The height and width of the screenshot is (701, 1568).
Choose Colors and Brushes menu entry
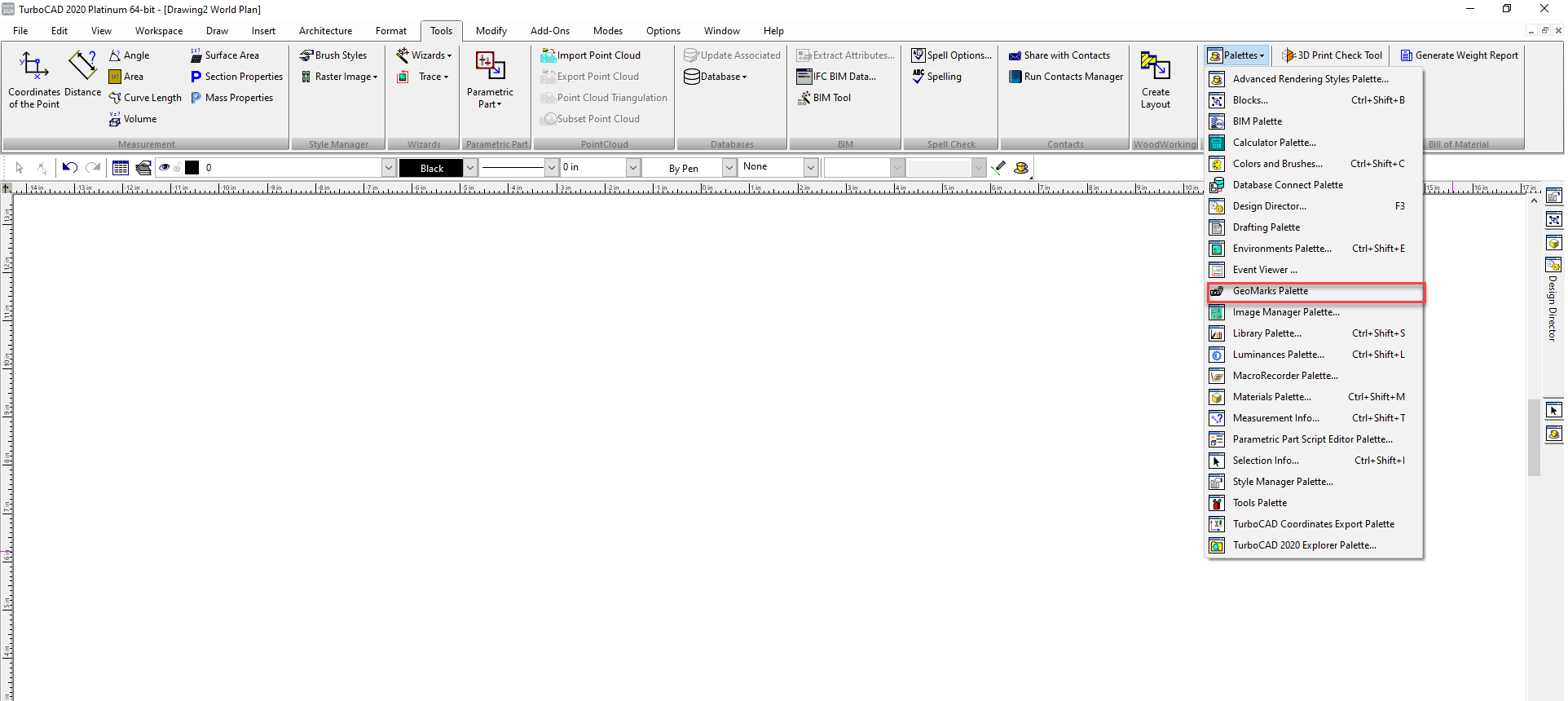click(1315, 164)
